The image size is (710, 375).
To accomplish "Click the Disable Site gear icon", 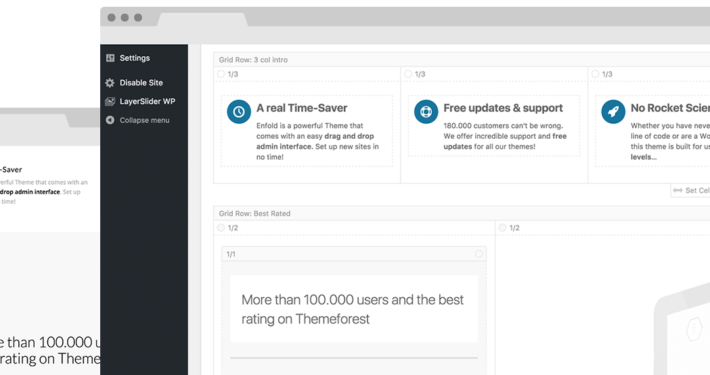I will tap(110, 83).
